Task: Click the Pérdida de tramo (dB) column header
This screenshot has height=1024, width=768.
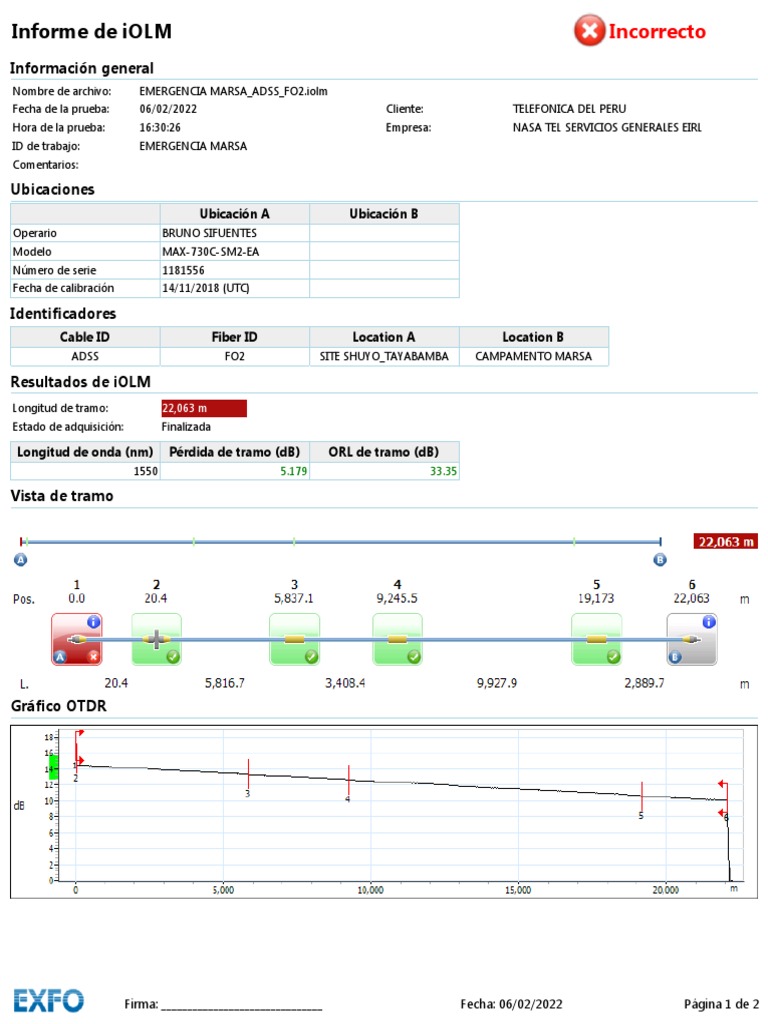Action: tap(234, 452)
